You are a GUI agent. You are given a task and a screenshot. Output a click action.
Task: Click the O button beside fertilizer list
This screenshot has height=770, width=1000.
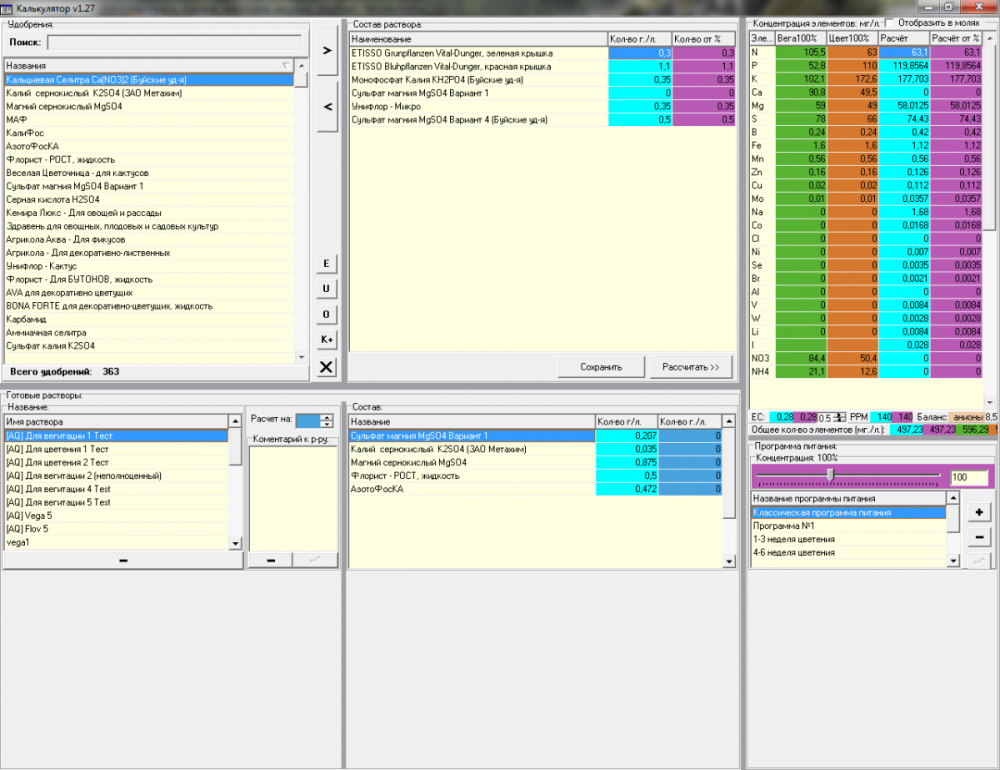[x=326, y=314]
